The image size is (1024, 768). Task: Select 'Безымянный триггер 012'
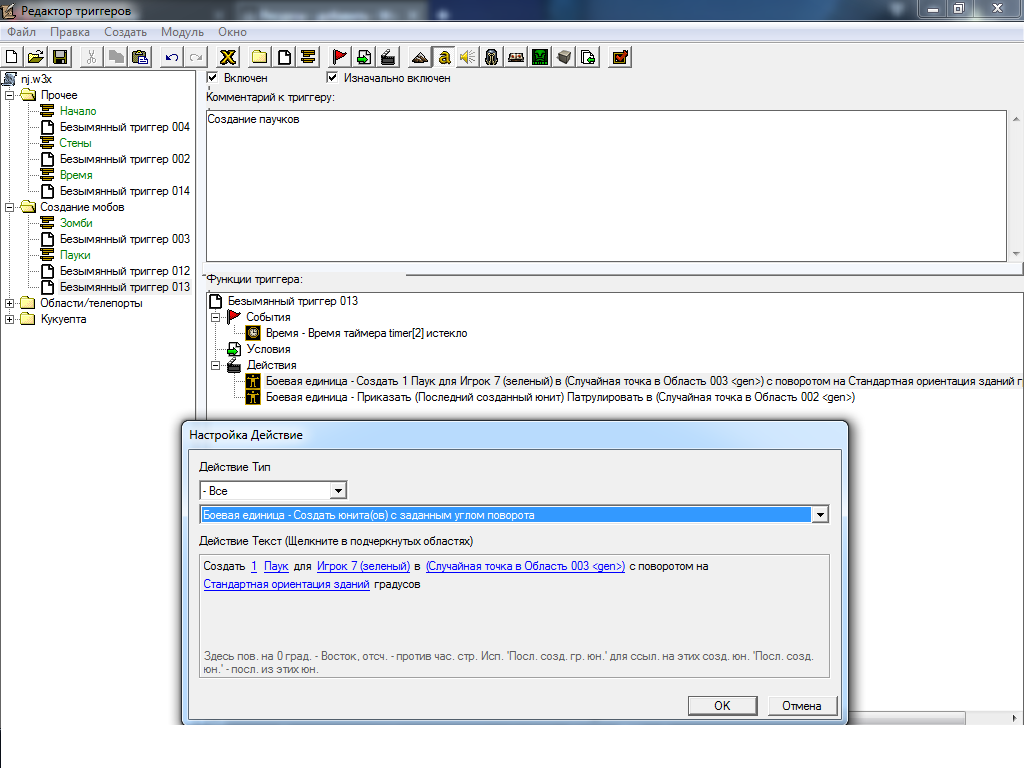click(x=125, y=271)
